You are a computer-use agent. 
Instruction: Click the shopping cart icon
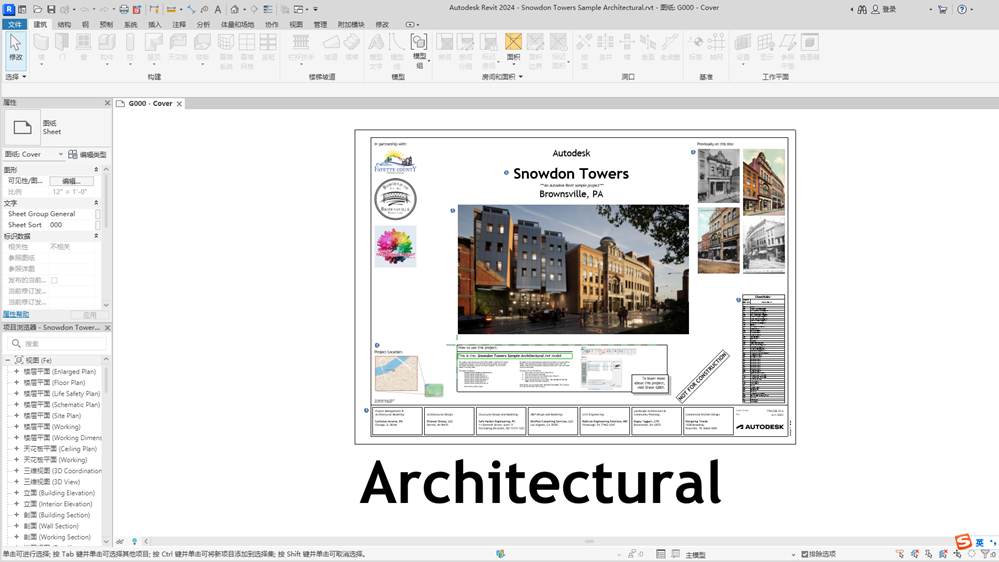[x=942, y=9]
